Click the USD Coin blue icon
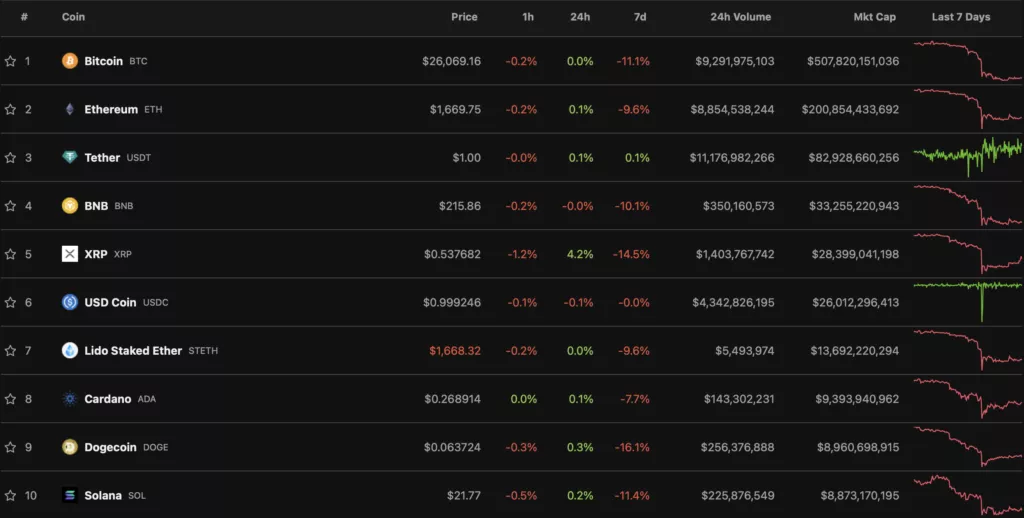 point(70,302)
